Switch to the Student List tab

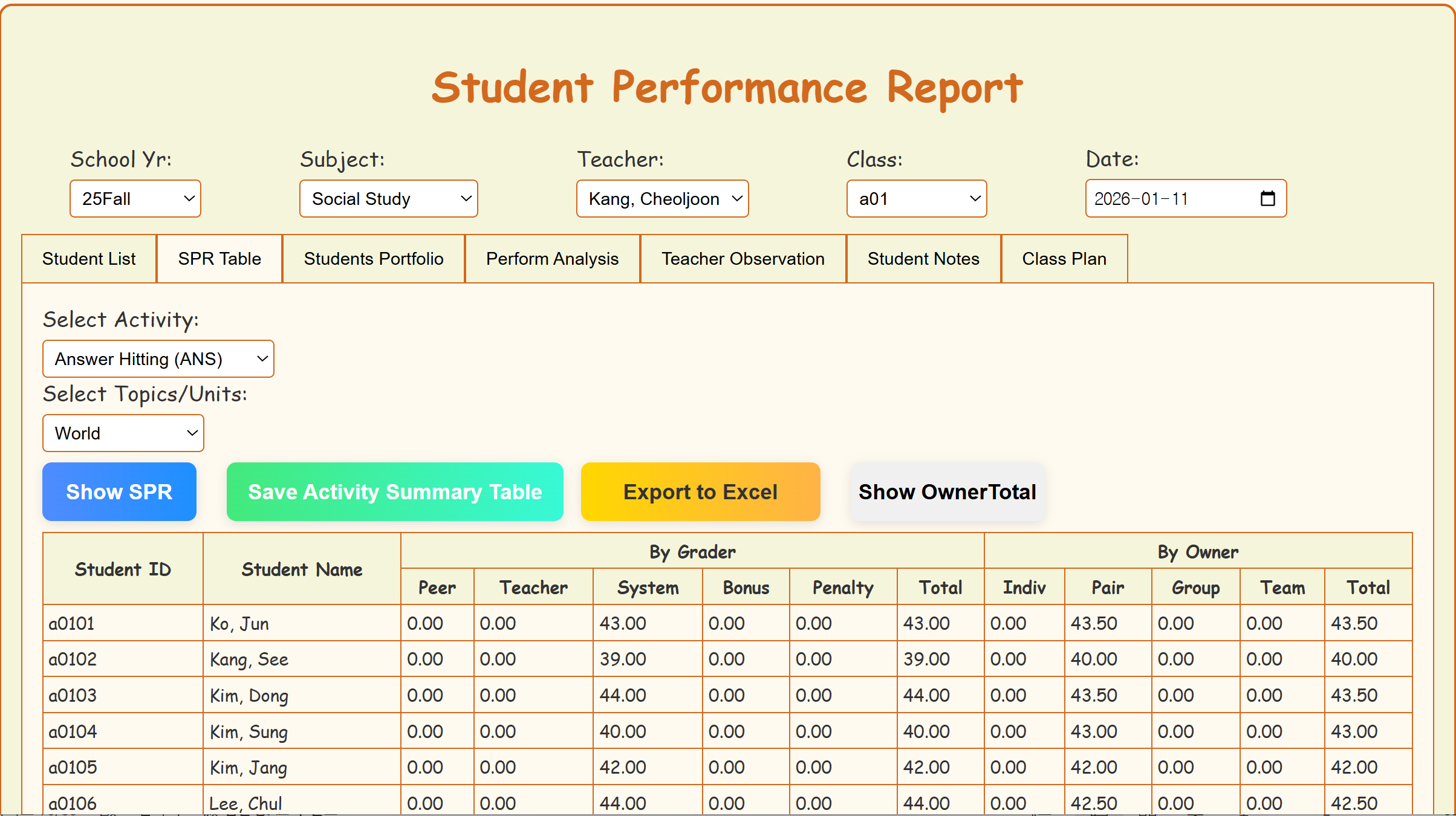pos(89,259)
